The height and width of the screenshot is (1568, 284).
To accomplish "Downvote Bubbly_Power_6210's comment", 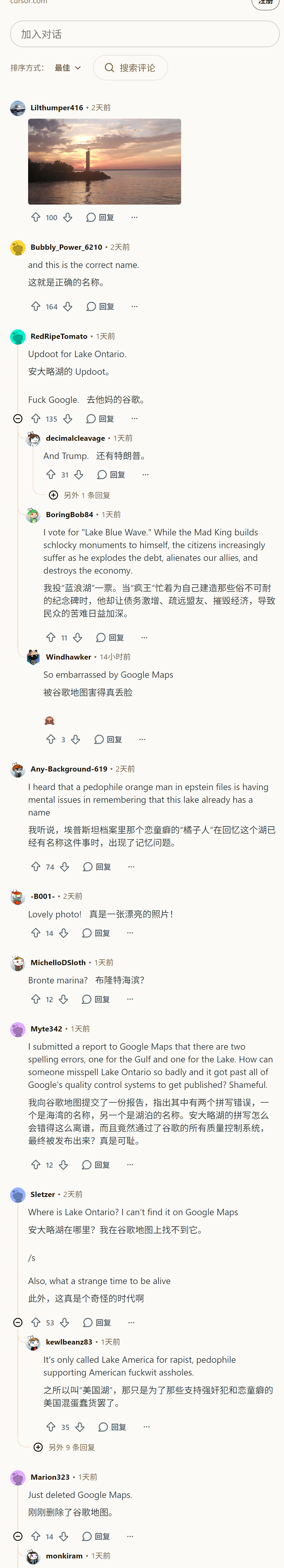I will (x=68, y=306).
